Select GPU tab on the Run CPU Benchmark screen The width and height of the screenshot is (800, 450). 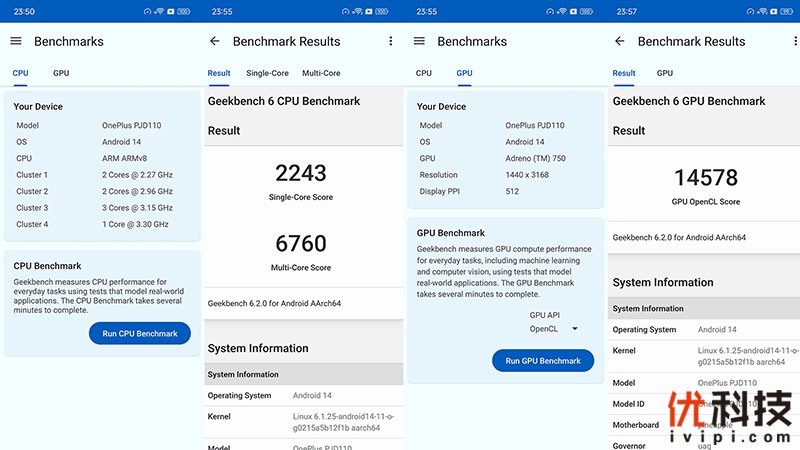61,73
